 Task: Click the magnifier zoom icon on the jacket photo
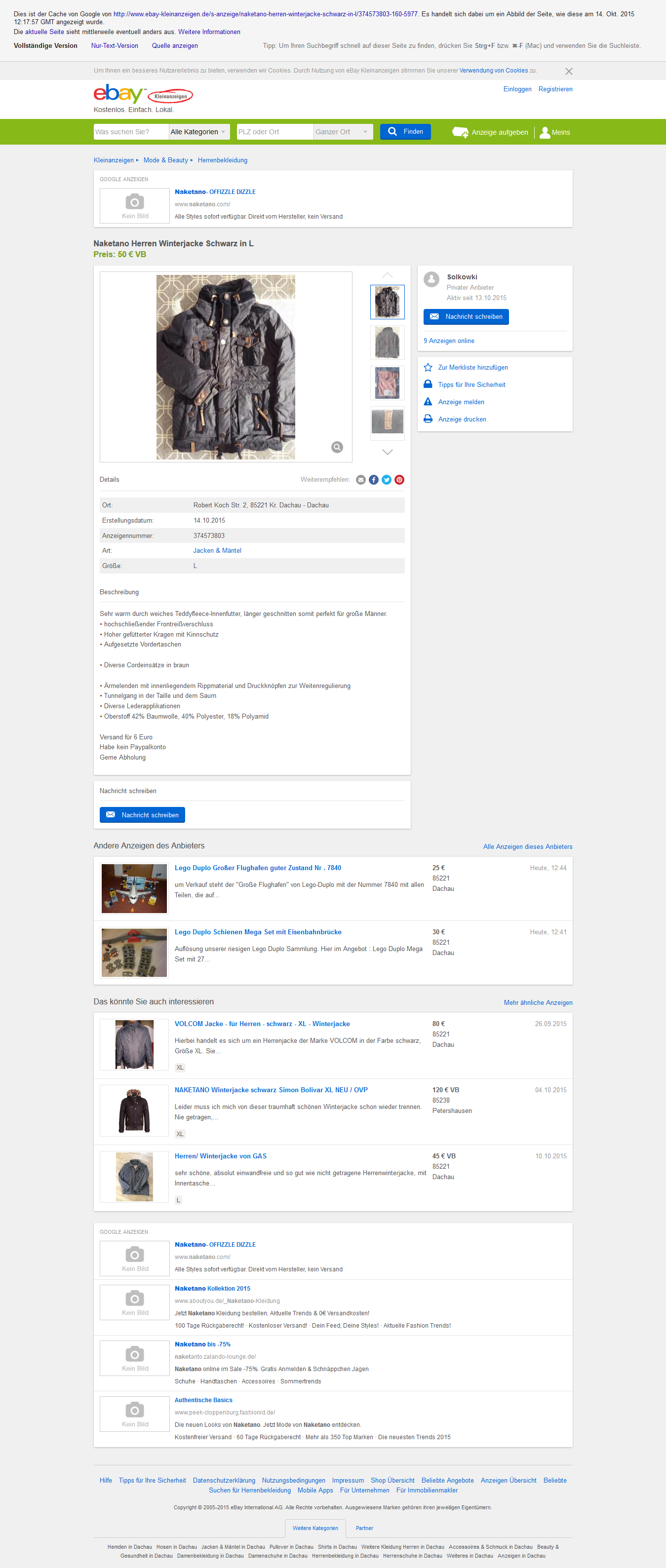point(337,447)
